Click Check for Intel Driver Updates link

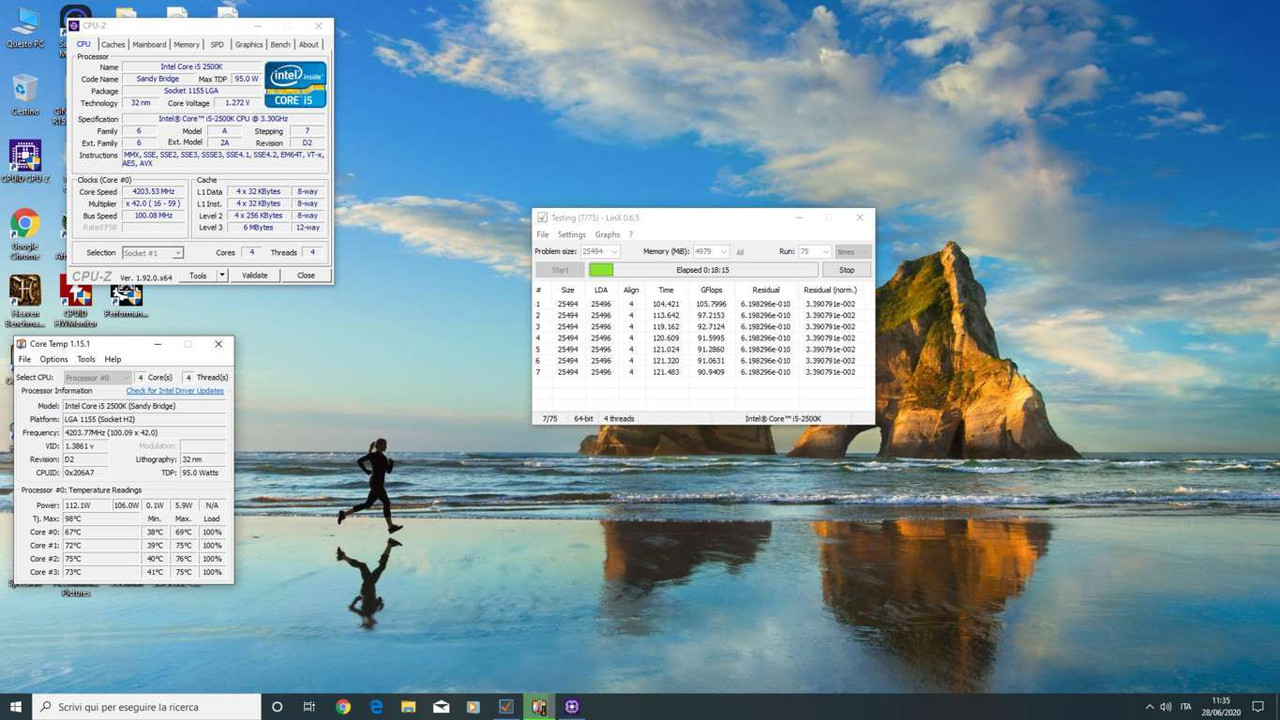(175, 391)
